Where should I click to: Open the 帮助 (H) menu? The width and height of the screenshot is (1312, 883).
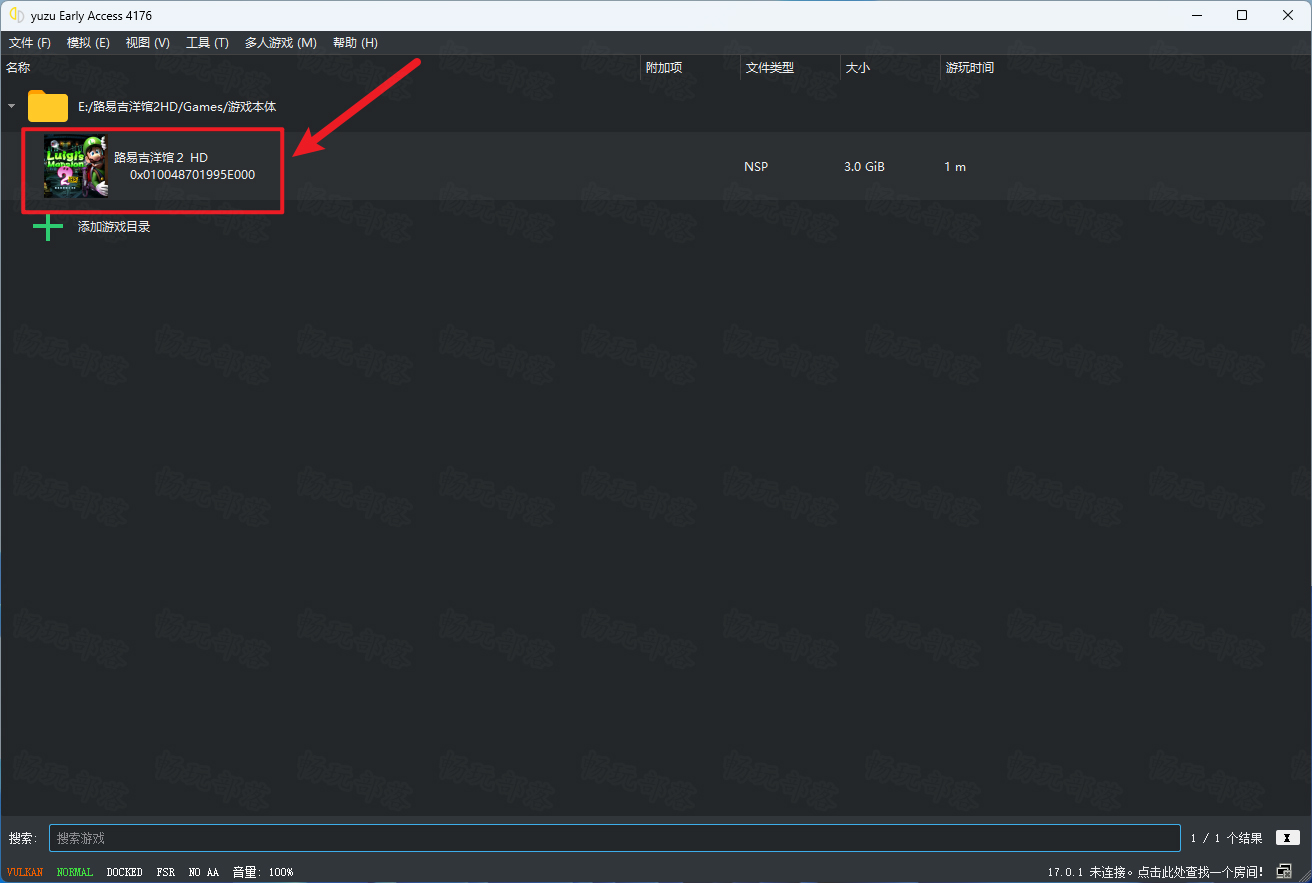pyautogui.click(x=355, y=43)
